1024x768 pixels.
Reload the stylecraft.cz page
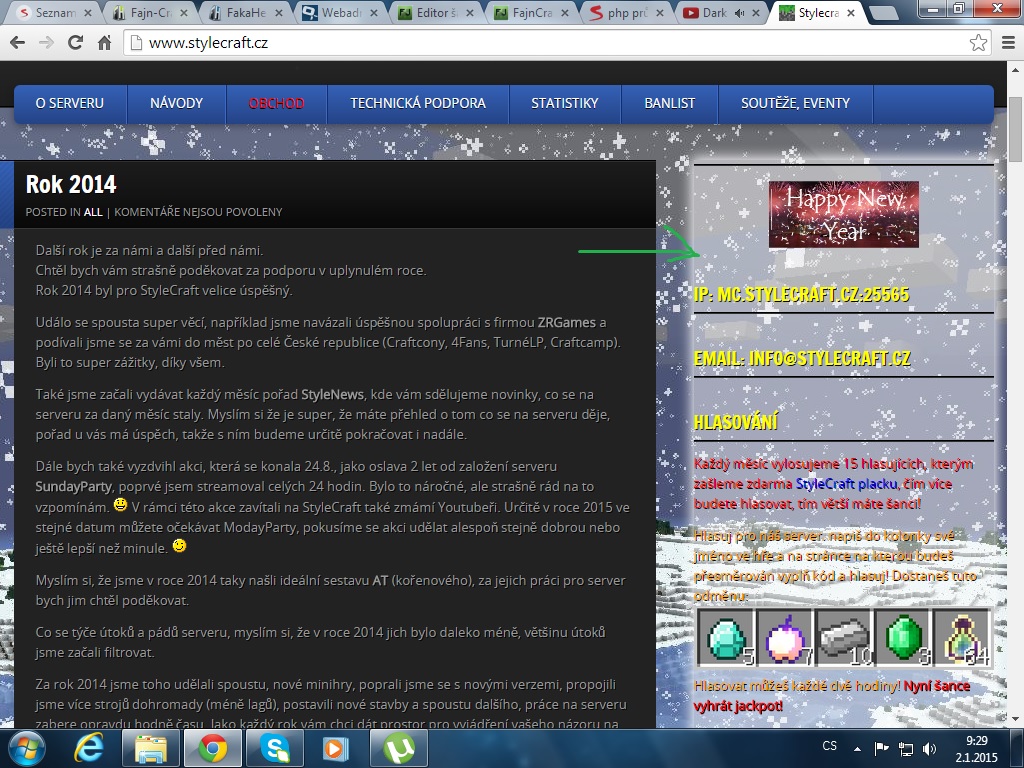(x=76, y=43)
